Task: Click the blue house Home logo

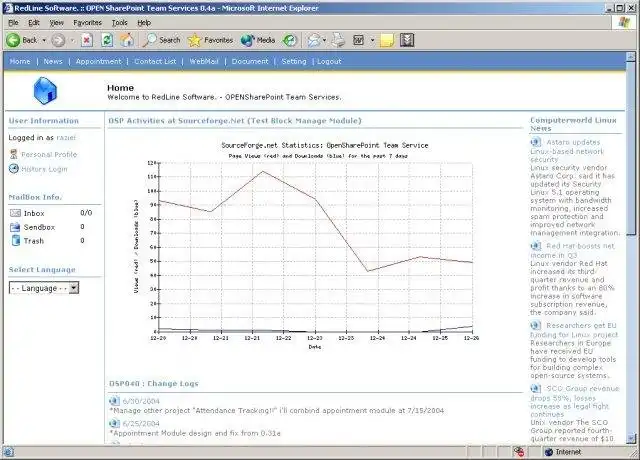Action: point(45,91)
